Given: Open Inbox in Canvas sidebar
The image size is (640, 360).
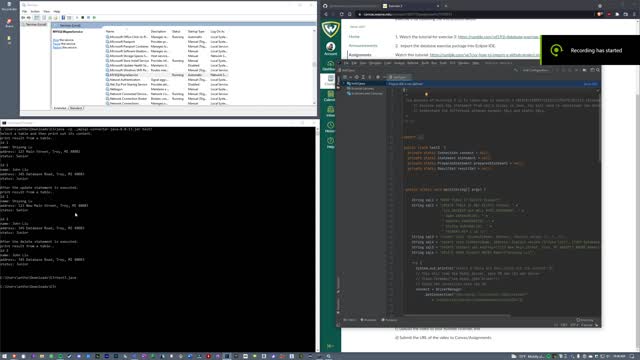Looking at the screenshot, I should coord(330,111).
